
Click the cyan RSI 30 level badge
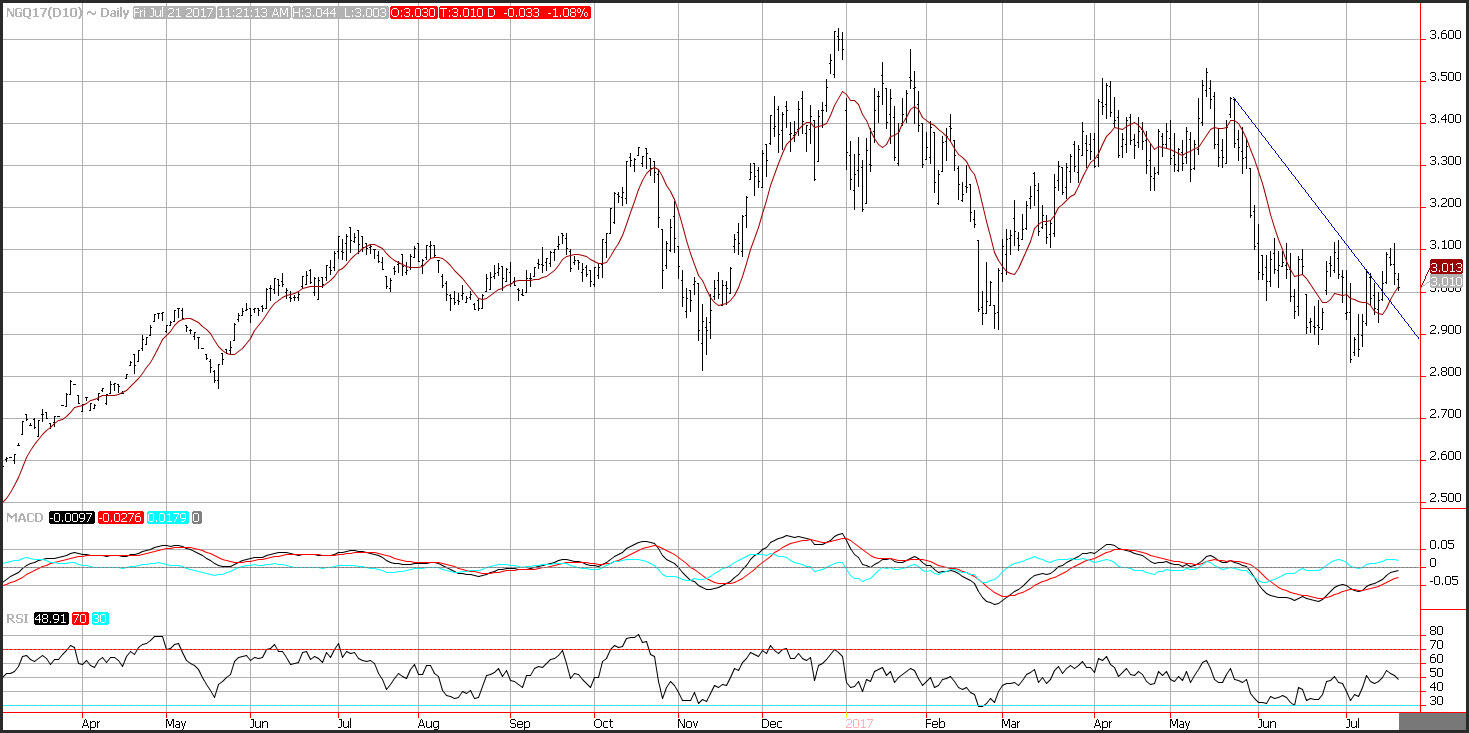point(98,619)
